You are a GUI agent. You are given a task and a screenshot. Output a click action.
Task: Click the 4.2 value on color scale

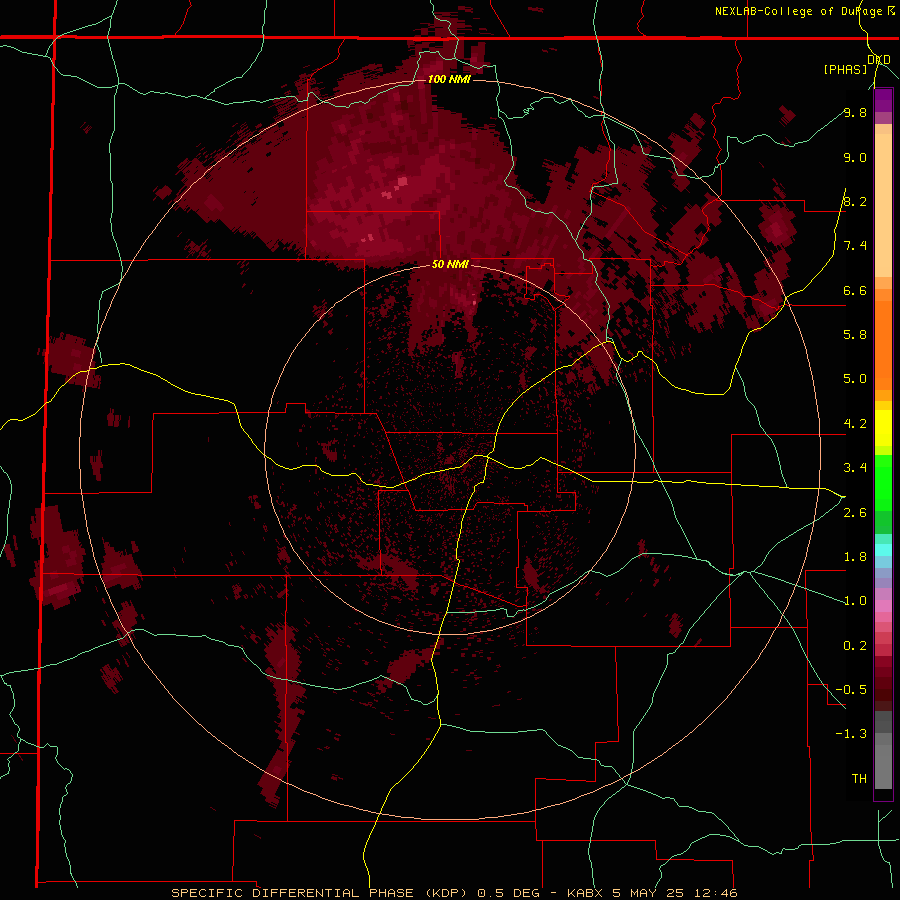[x=855, y=424]
